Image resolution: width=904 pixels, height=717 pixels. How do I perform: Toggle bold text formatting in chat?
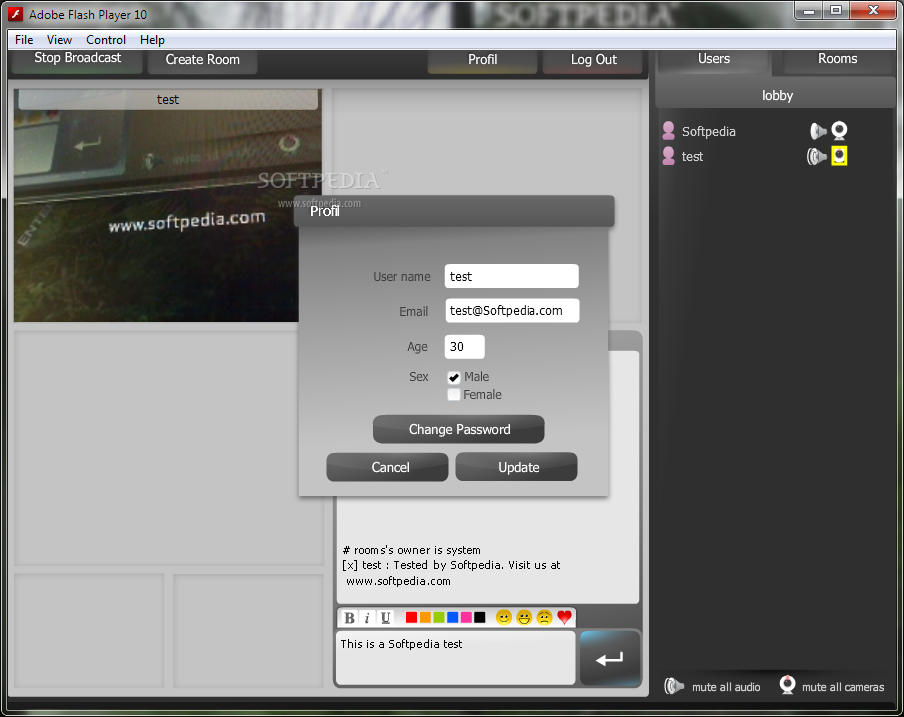[x=349, y=618]
